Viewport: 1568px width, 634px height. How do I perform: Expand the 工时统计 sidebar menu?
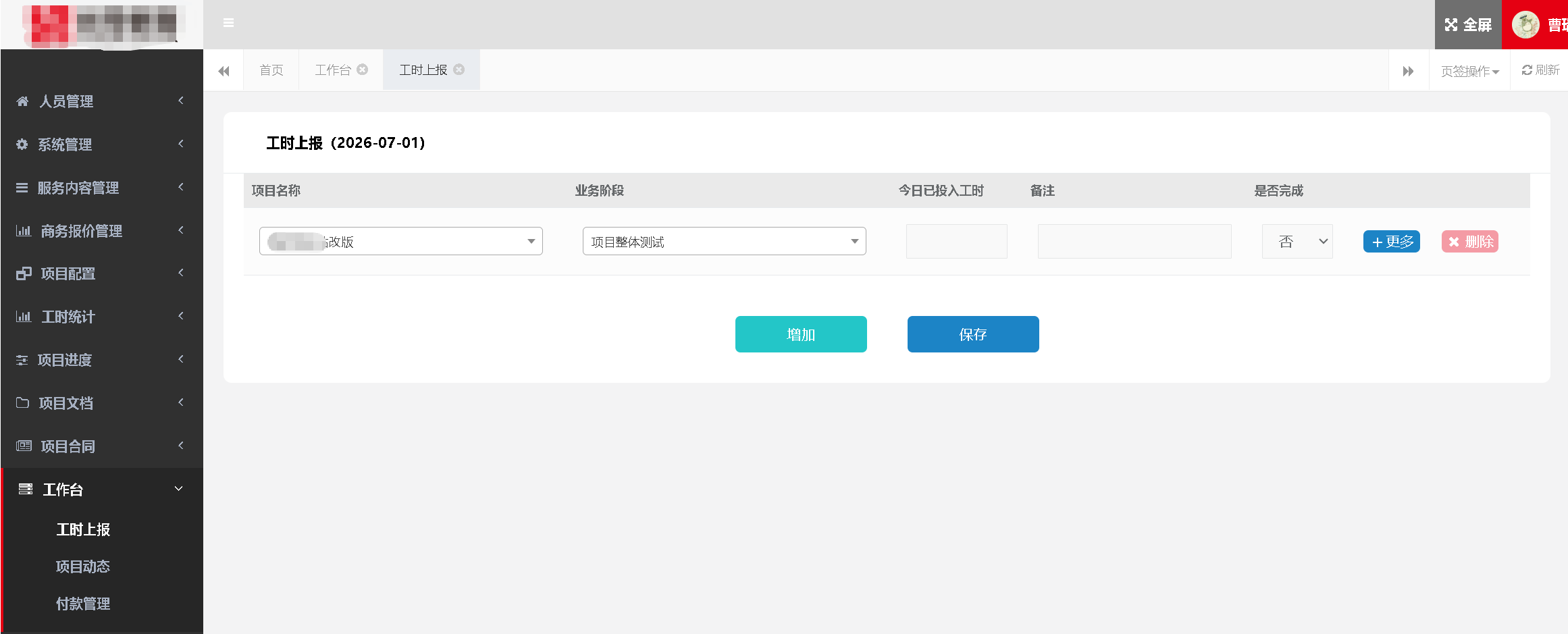pos(101,317)
